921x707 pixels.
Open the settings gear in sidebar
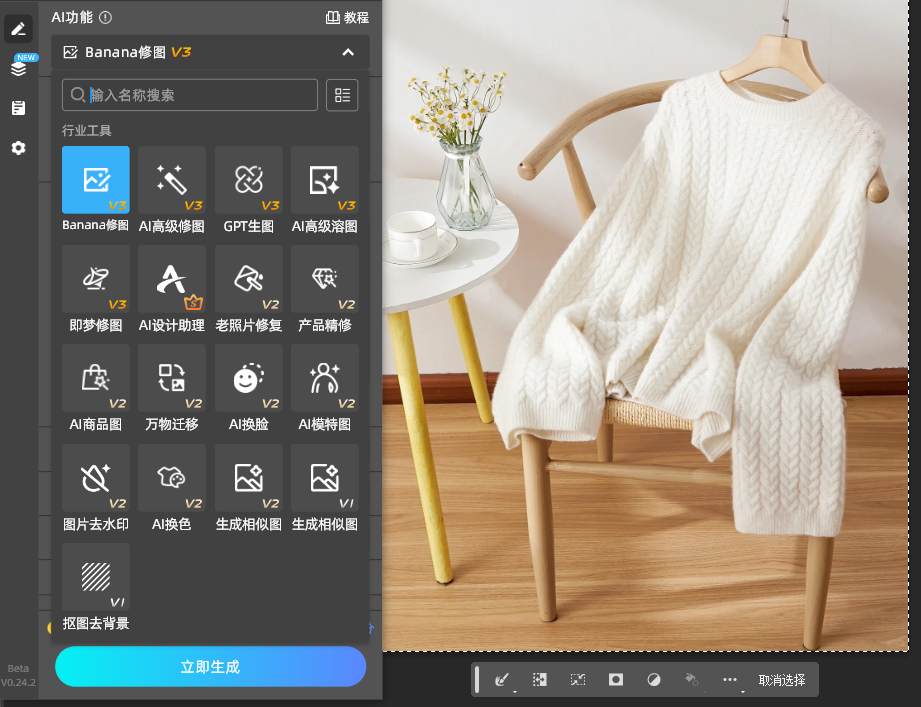tap(19, 148)
